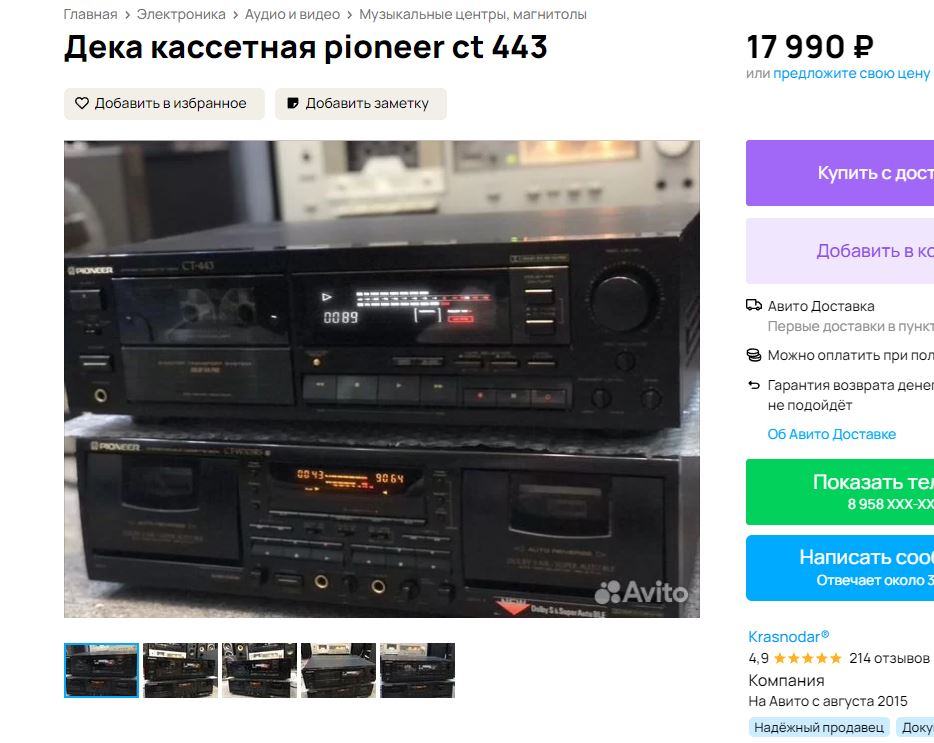Click the rating stars under Krasnodar
This screenshot has height=743, width=934.
click(807, 658)
